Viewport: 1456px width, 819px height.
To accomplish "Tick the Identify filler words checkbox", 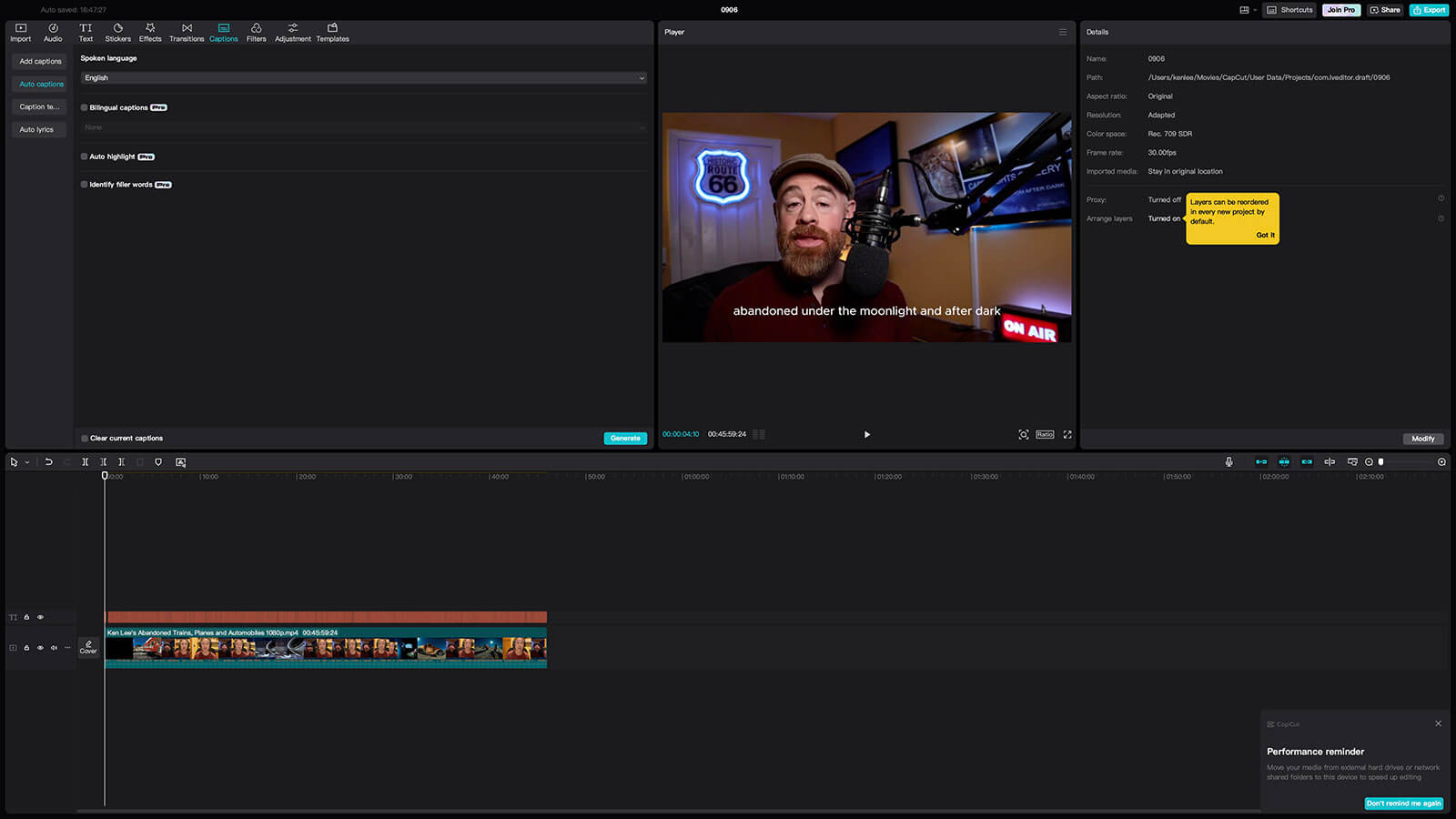I will (x=85, y=185).
